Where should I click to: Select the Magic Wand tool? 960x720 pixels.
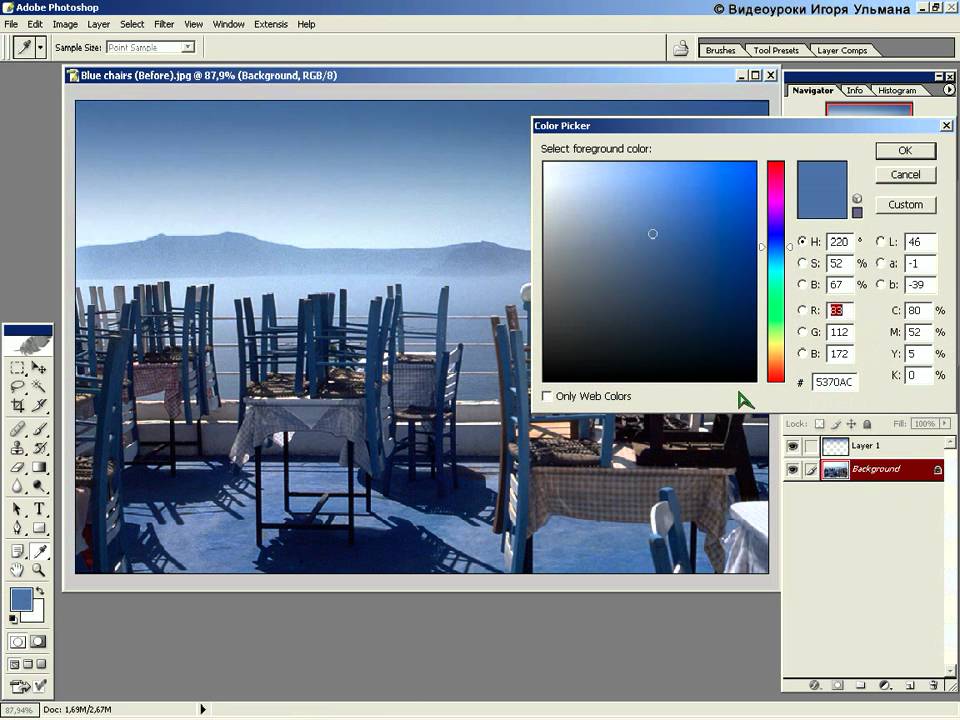click(x=39, y=386)
